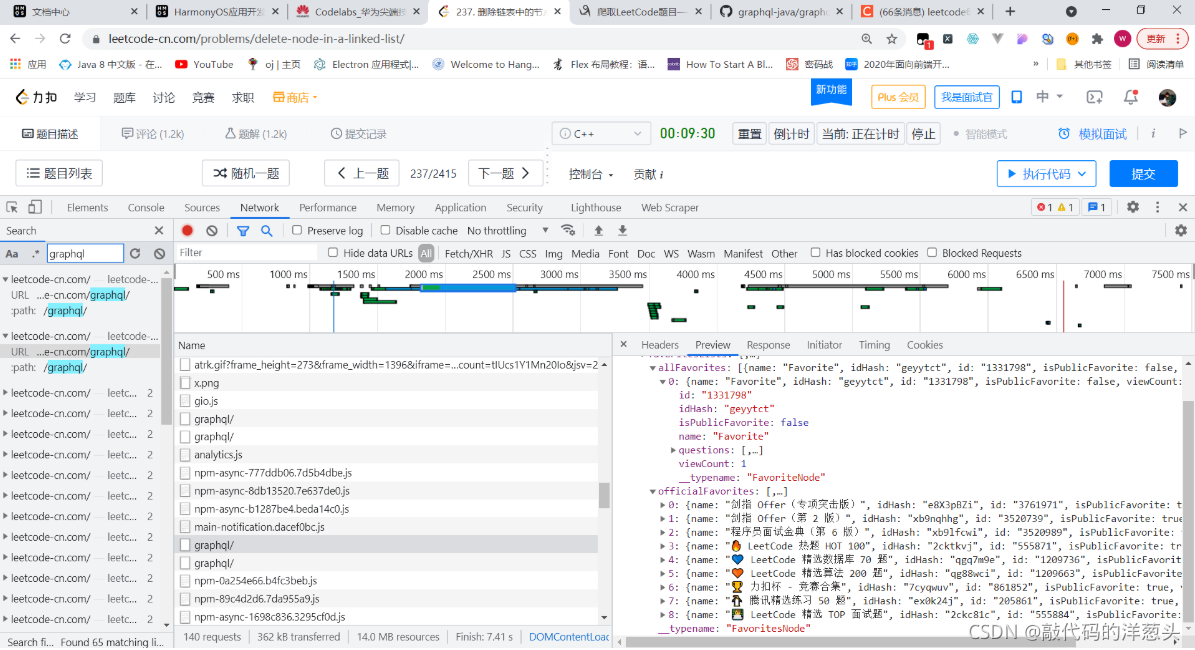Click the 随机一题 random problem button
1195x650 pixels.
(x=245, y=174)
